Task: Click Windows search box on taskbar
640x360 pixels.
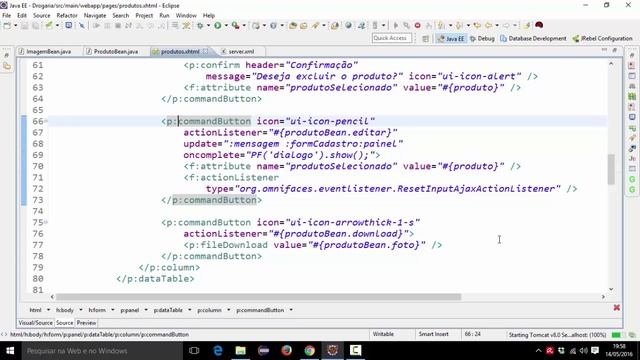Action: coord(102,351)
